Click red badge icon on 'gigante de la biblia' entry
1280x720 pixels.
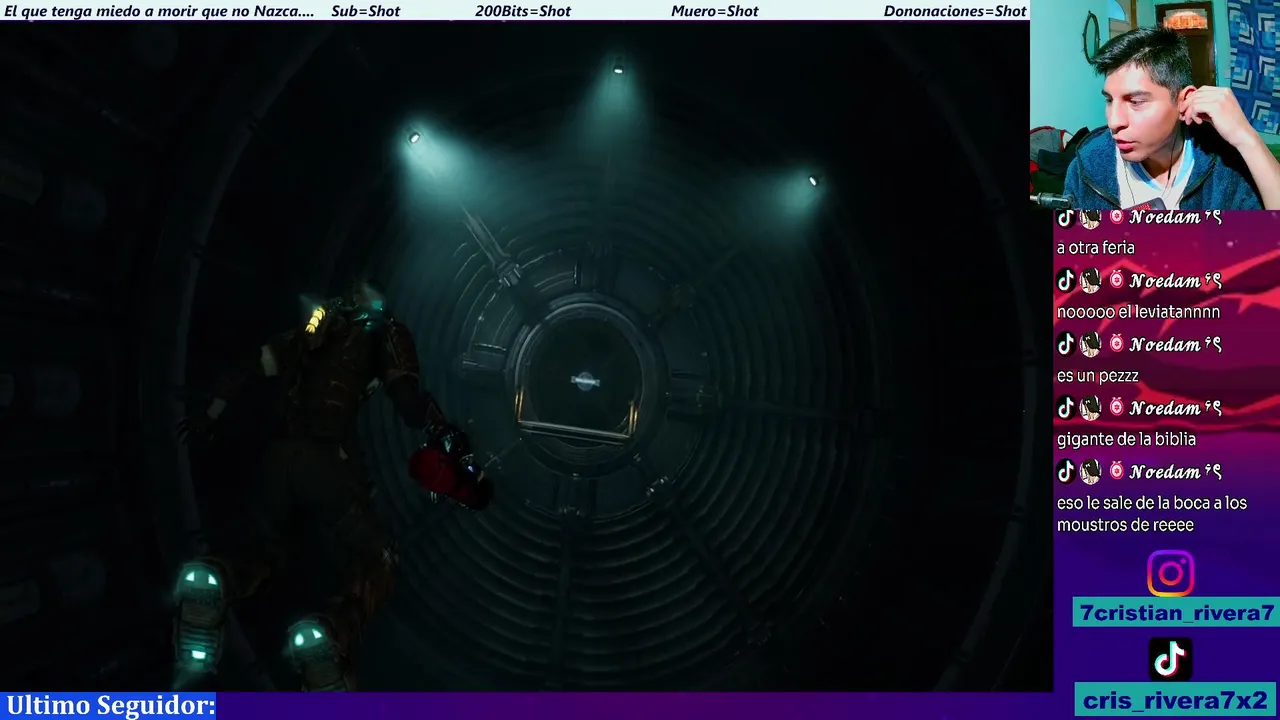click(1116, 408)
